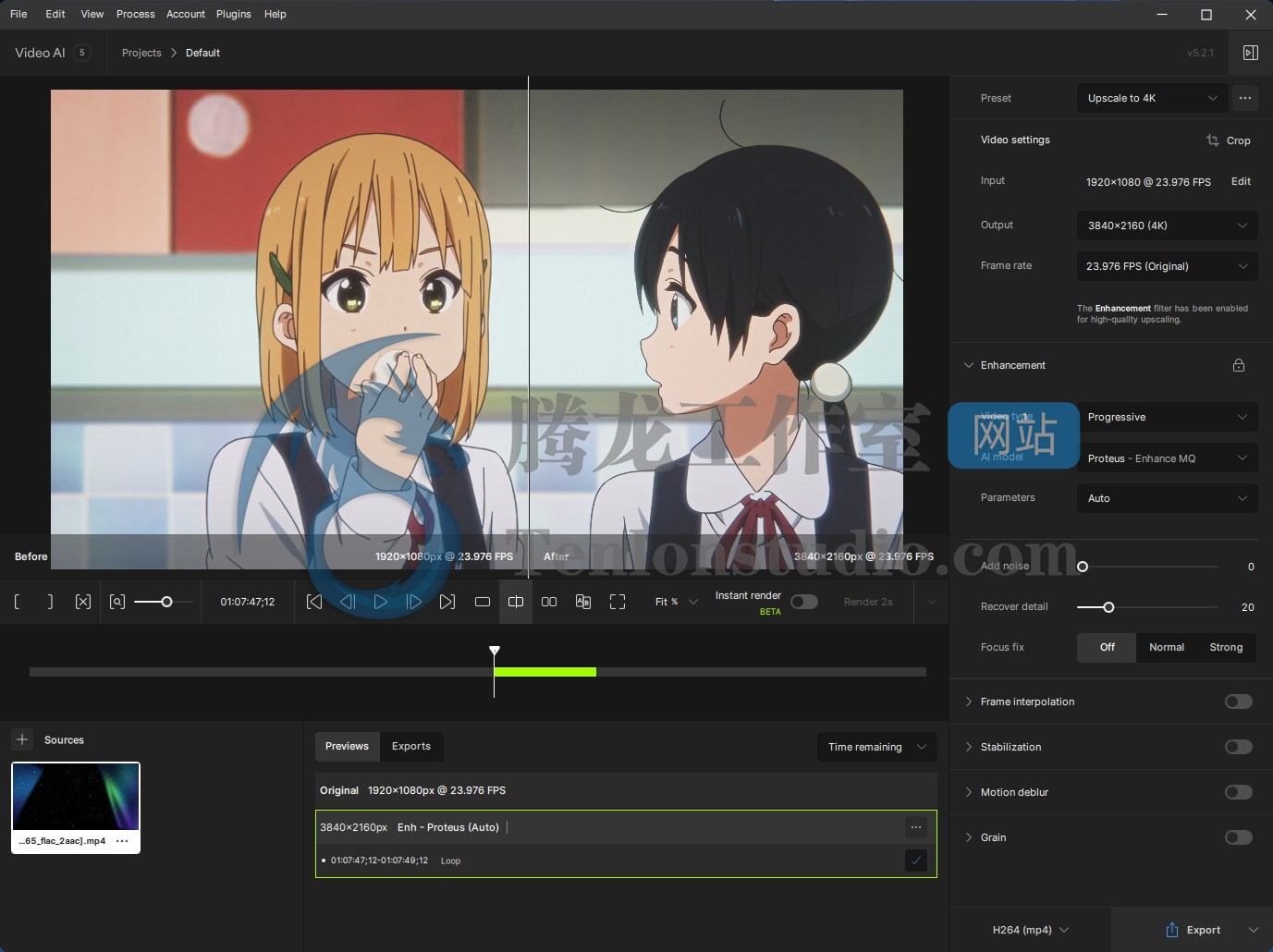
Task: Open the Plugins menu
Action: (234, 14)
